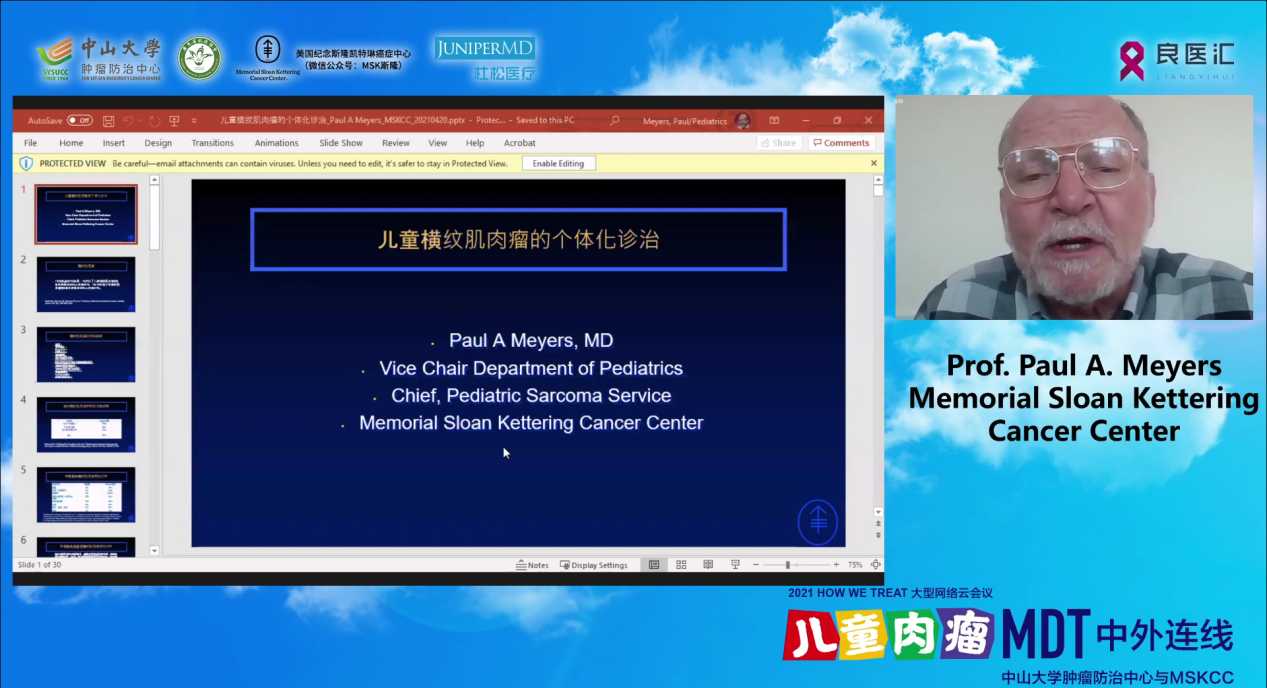Screen dimensions: 1267x688
Task: Go to the Slide Show tab
Action: click(341, 143)
